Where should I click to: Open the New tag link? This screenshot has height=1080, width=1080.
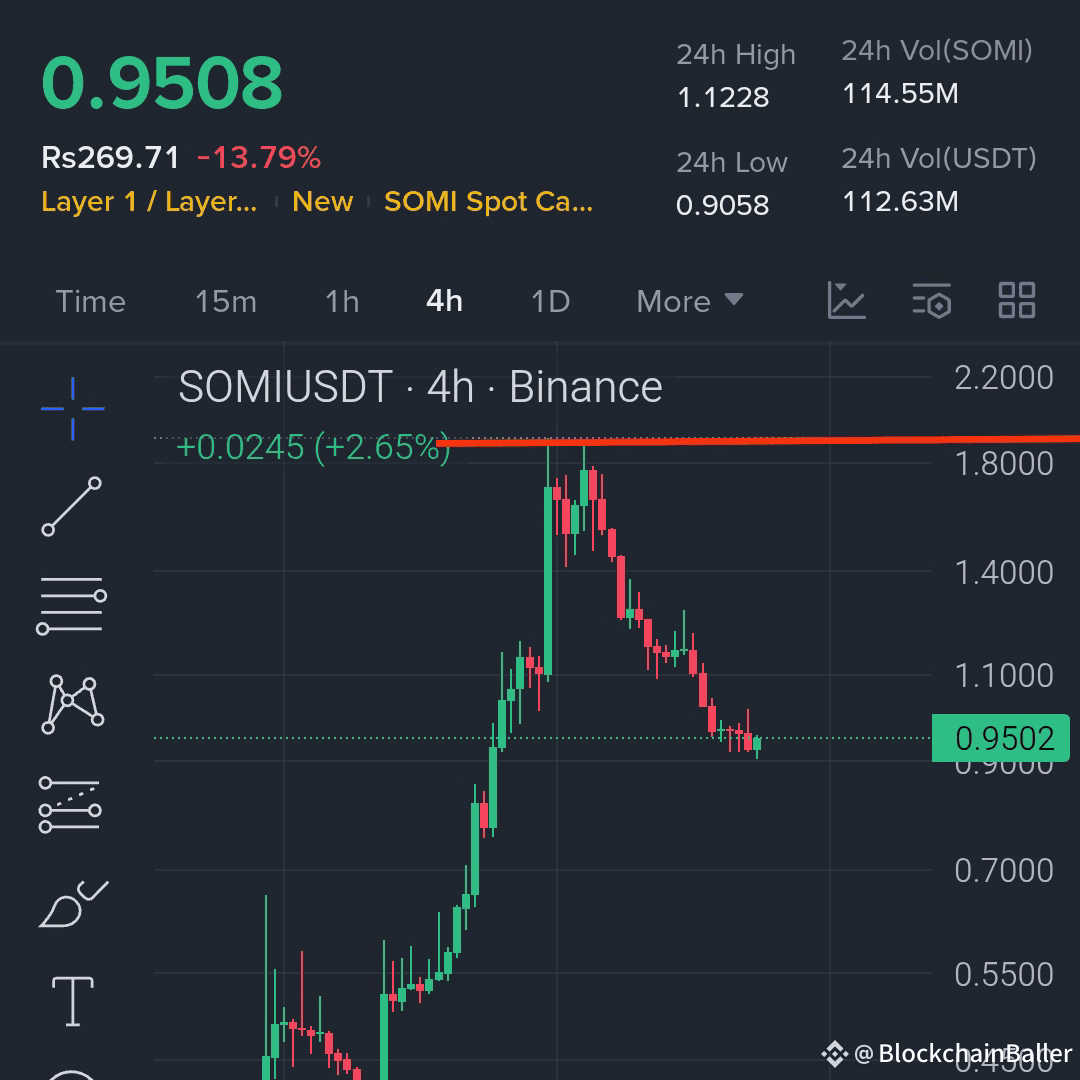pos(322,202)
